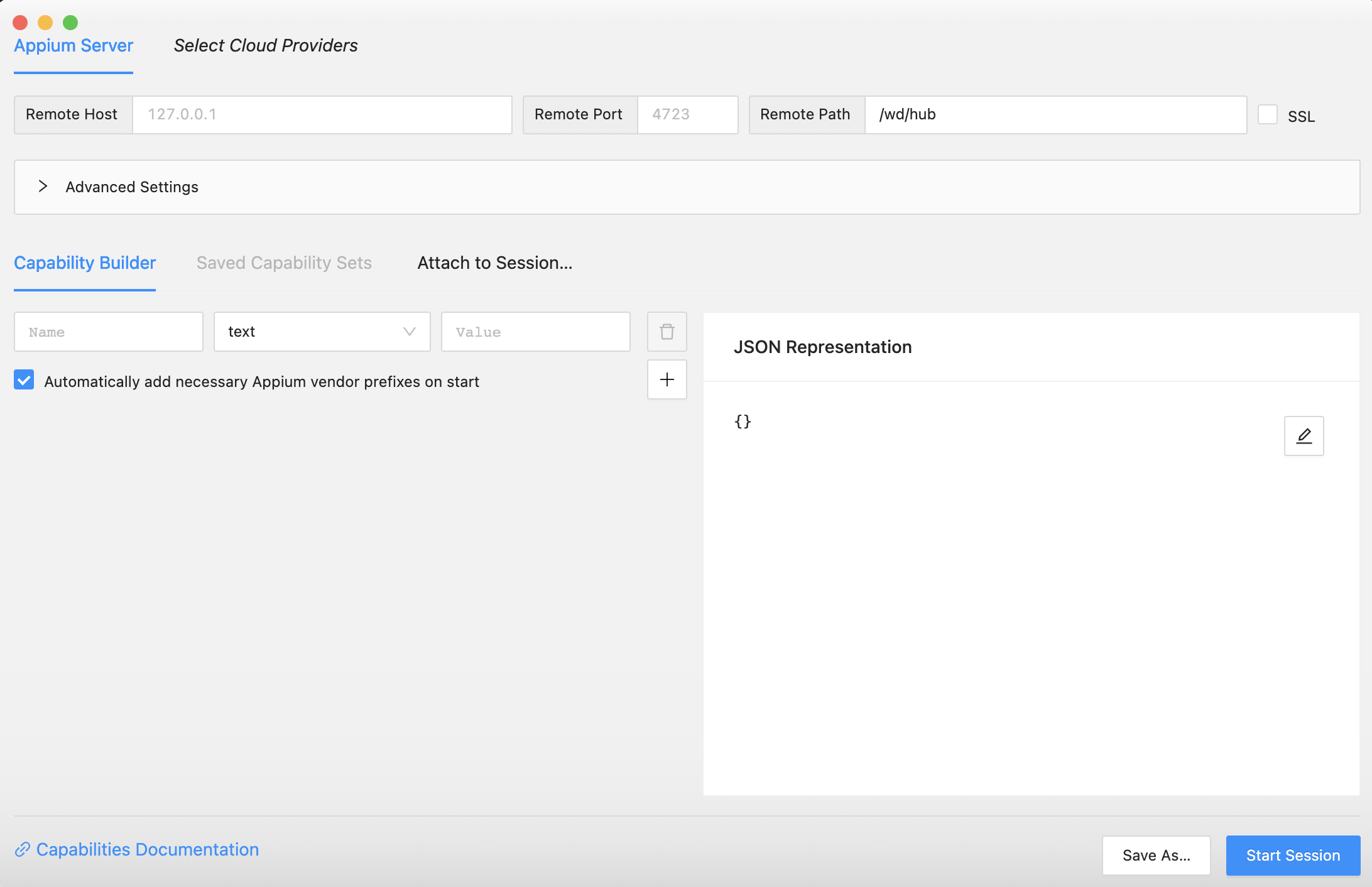Click the link icon next to Capabilities Documentation
Viewport: 1372px width, 887px height.
point(23,849)
